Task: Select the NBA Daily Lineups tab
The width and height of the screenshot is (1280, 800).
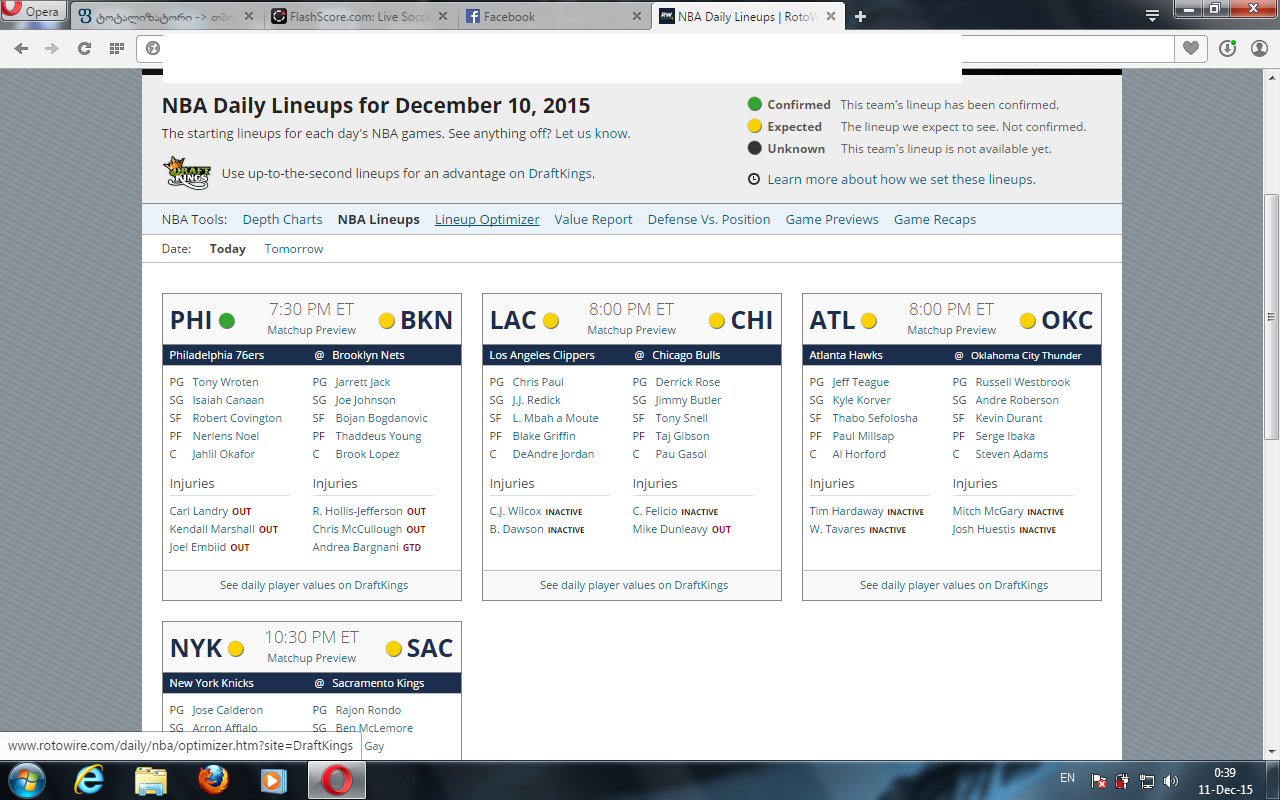Action: (747, 17)
